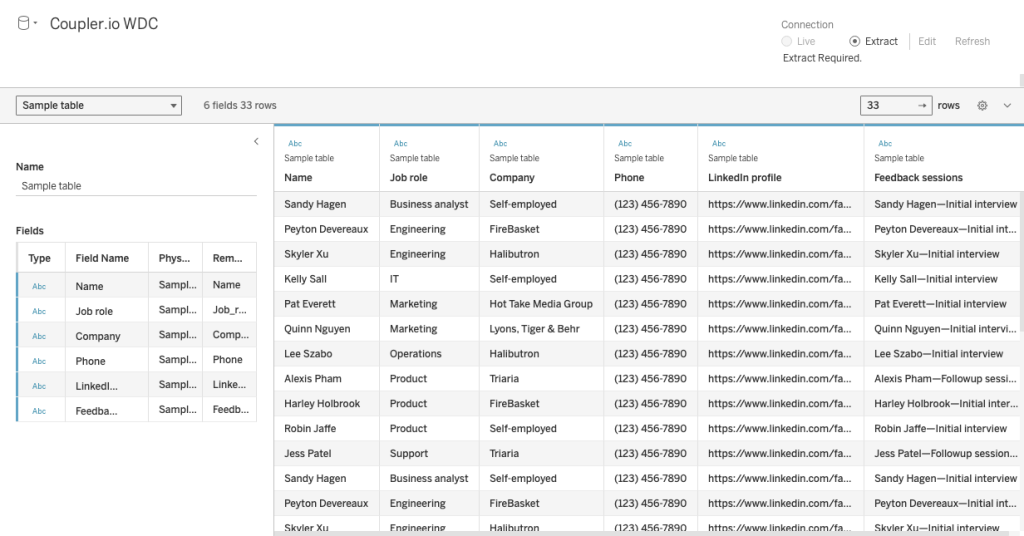Click the Phone column header

click(x=629, y=178)
